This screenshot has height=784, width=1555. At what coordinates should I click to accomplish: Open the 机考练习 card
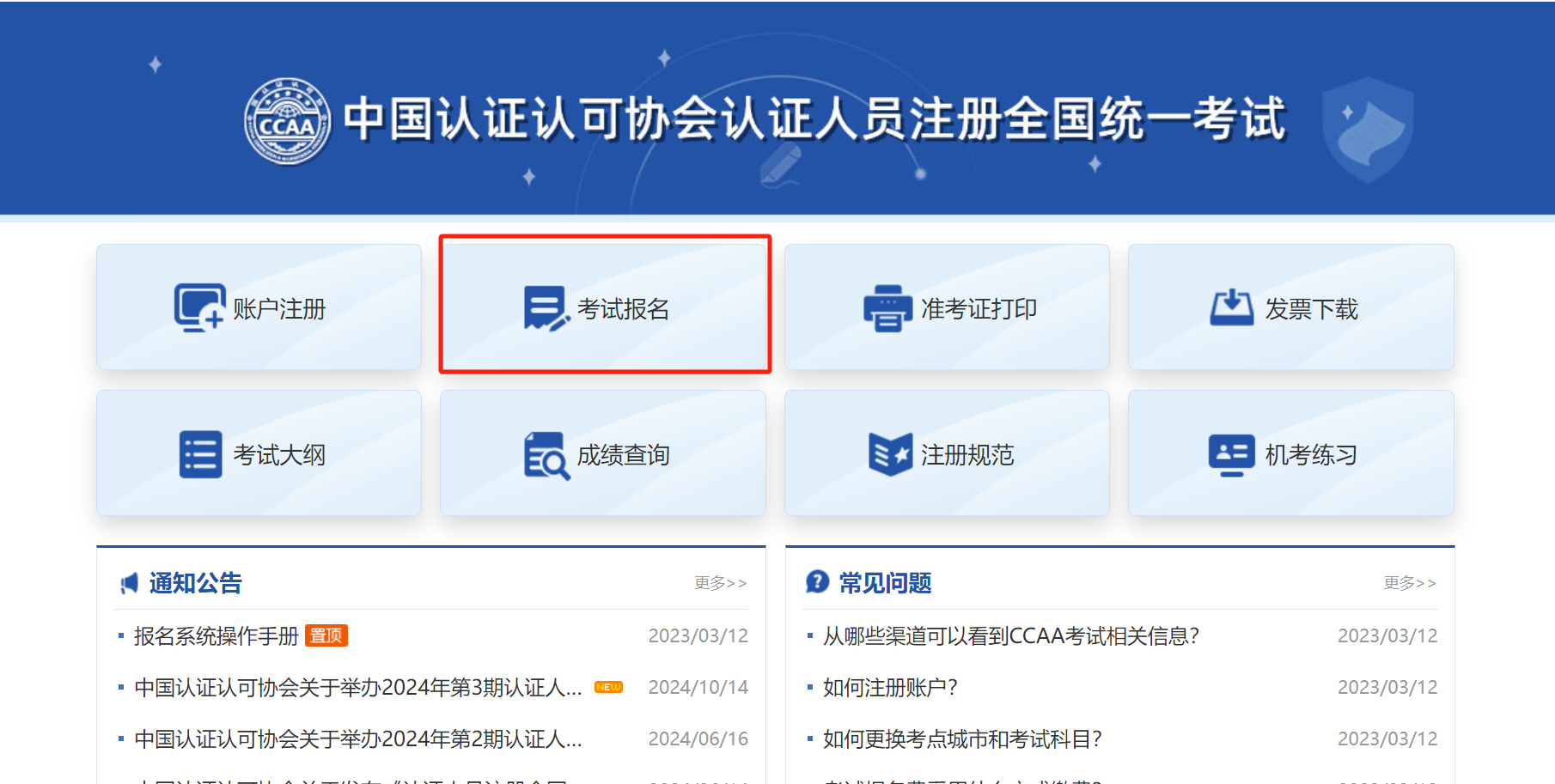(x=1290, y=453)
